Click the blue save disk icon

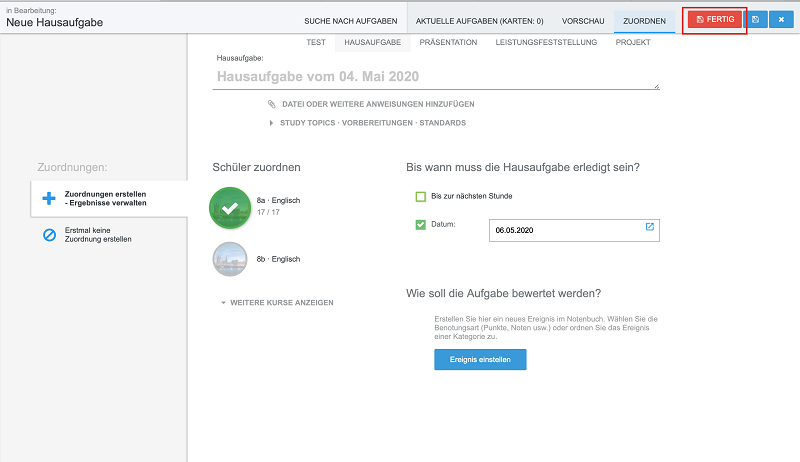756,19
